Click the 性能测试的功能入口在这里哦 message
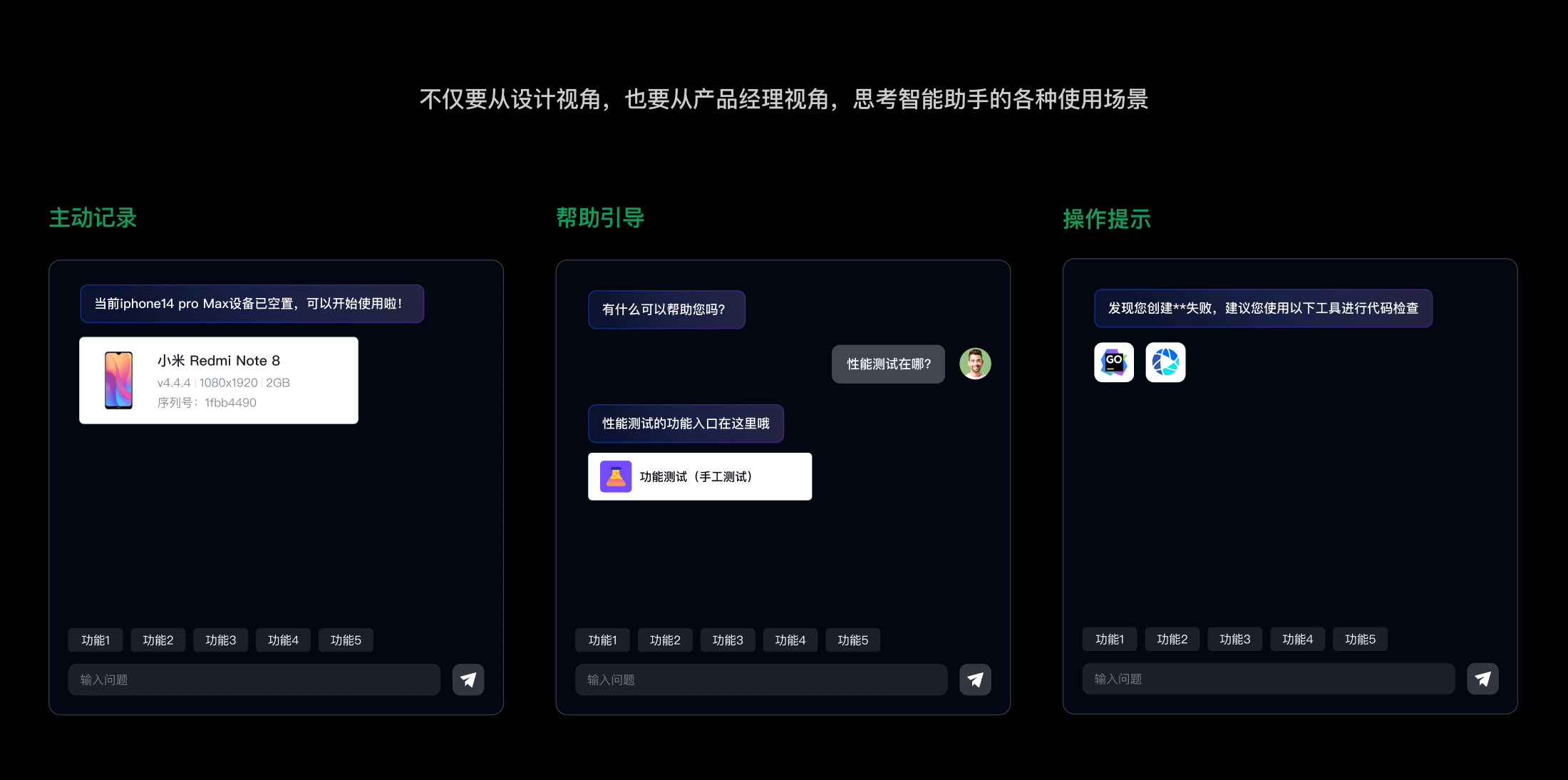 pyautogui.click(x=686, y=424)
